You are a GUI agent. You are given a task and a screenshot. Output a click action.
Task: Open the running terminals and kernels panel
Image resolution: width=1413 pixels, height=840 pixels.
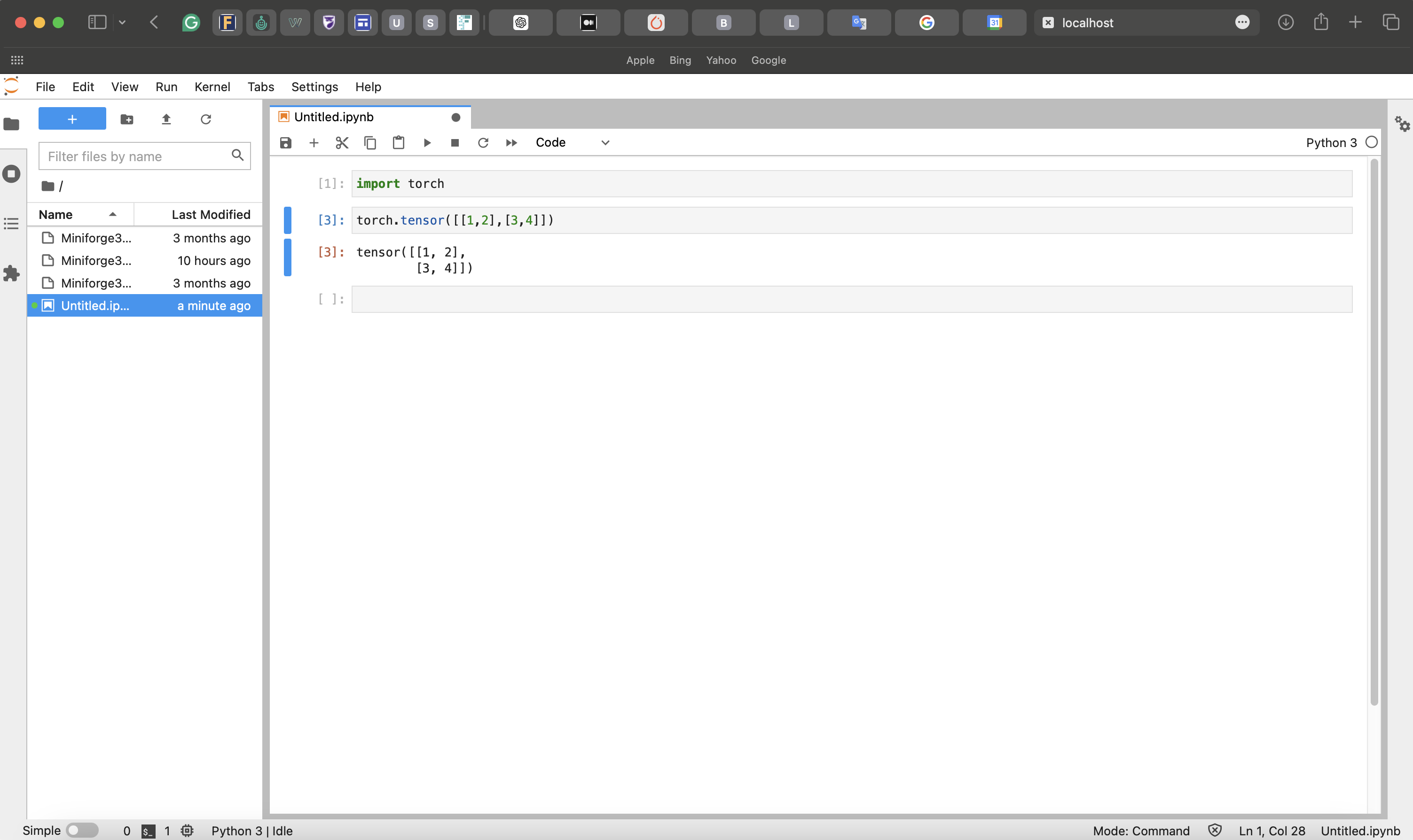[11, 174]
